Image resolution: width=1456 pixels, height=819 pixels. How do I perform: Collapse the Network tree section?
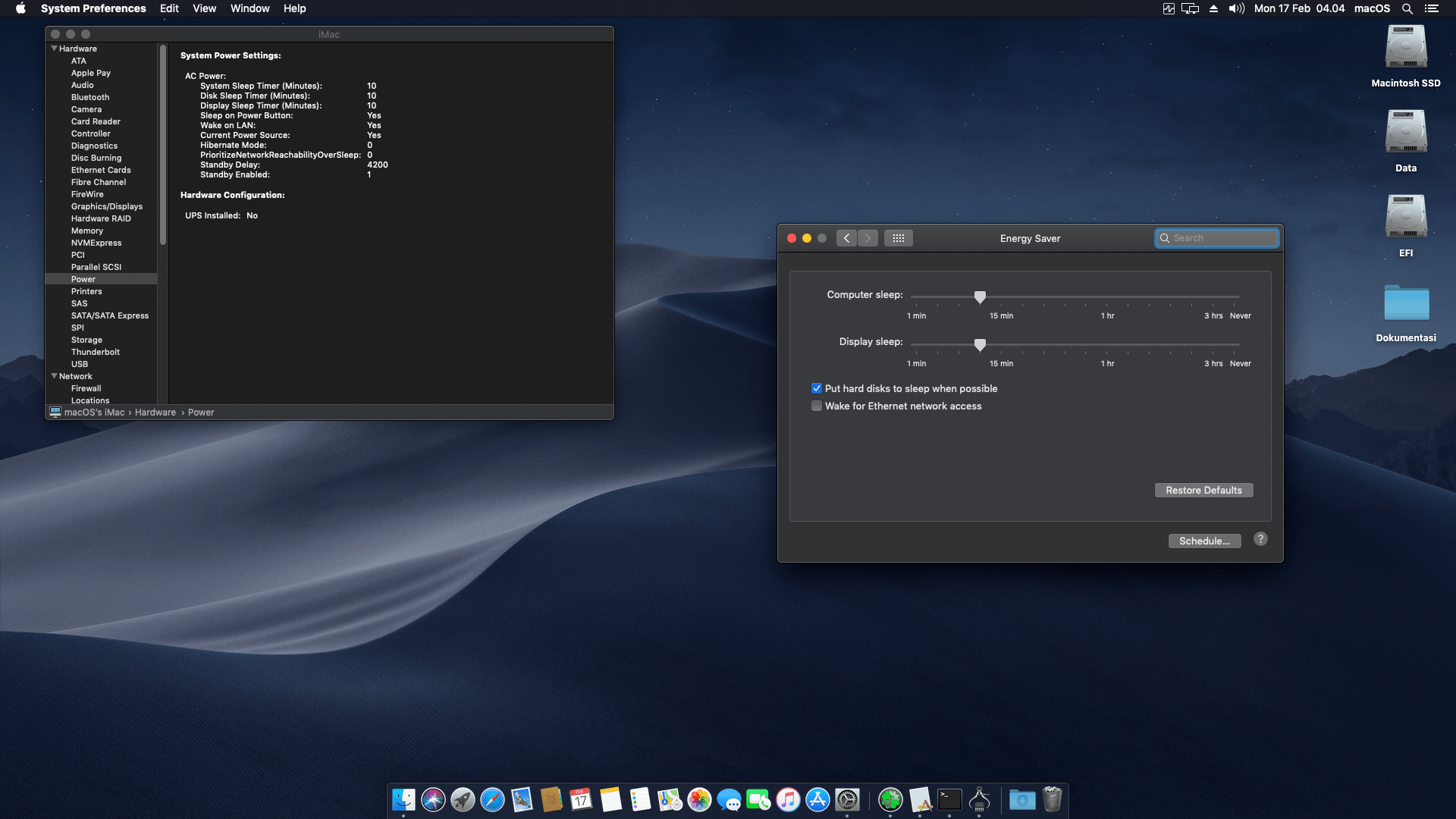(54, 376)
